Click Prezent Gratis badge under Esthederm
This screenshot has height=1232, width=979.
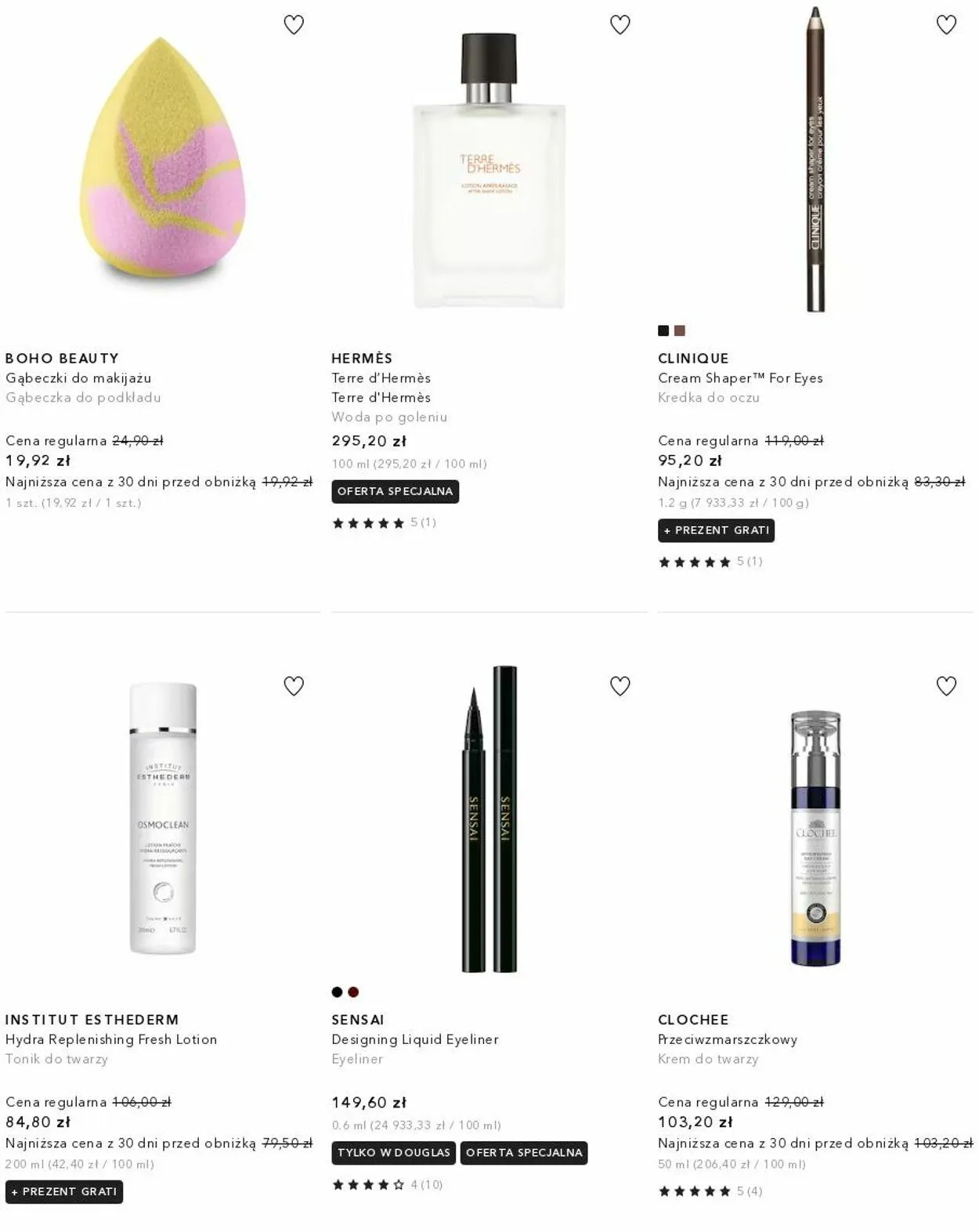click(64, 1192)
